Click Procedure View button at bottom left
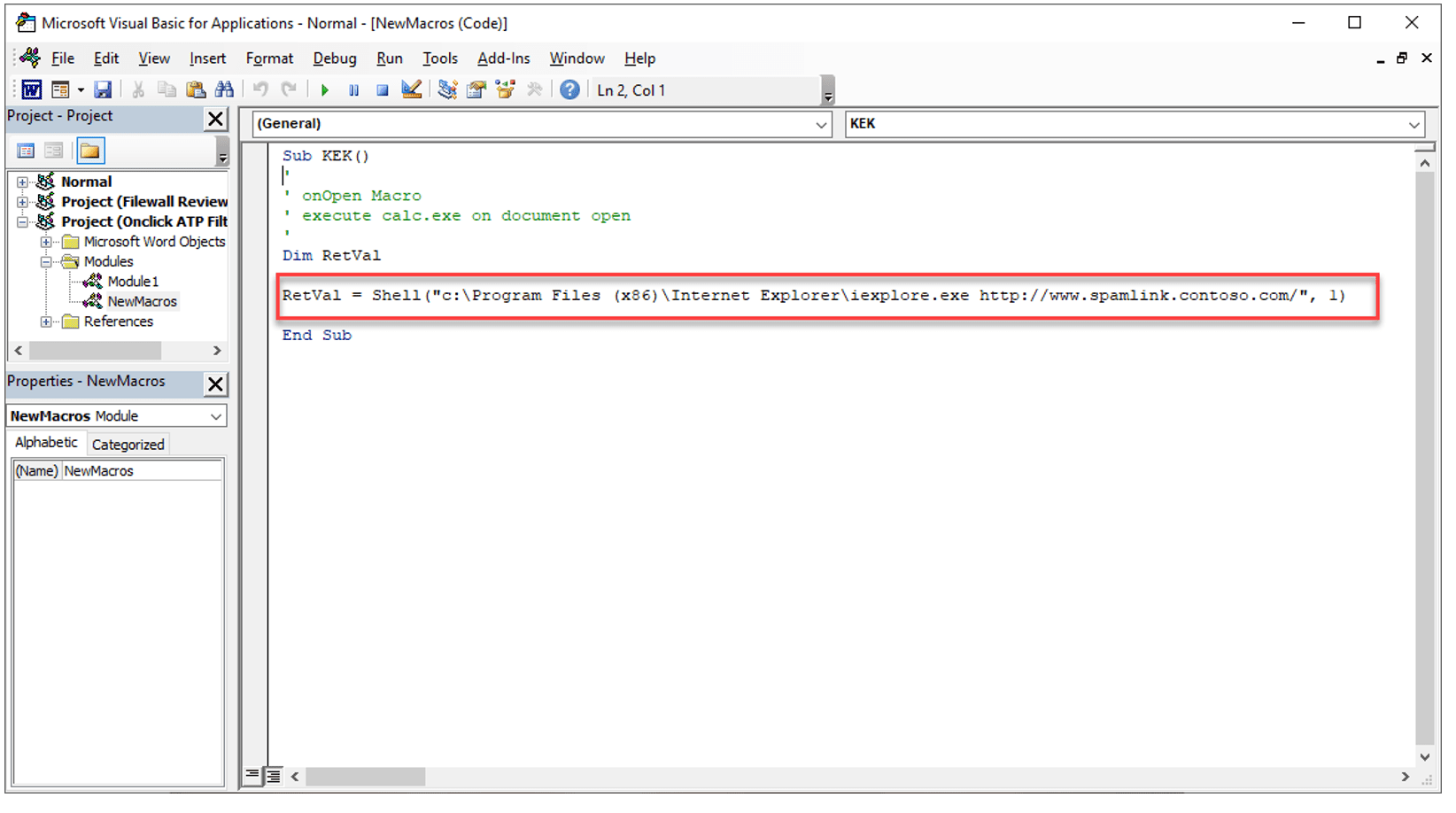 (252, 777)
